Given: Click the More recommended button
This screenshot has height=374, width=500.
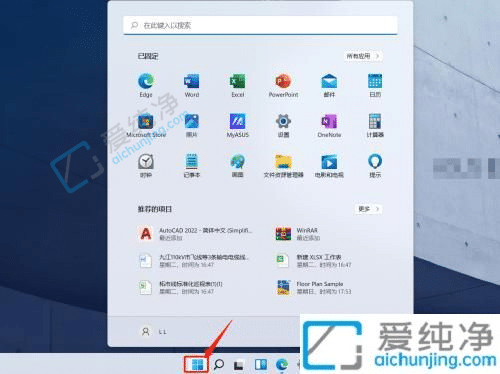Looking at the screenshot, I should [368, 209].
